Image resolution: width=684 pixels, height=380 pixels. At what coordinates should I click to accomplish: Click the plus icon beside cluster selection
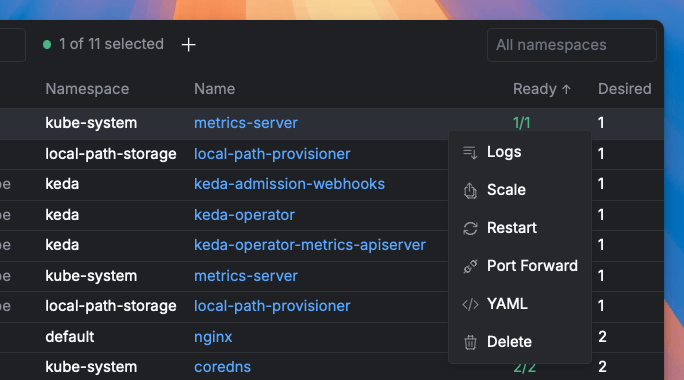pos(188,45)
